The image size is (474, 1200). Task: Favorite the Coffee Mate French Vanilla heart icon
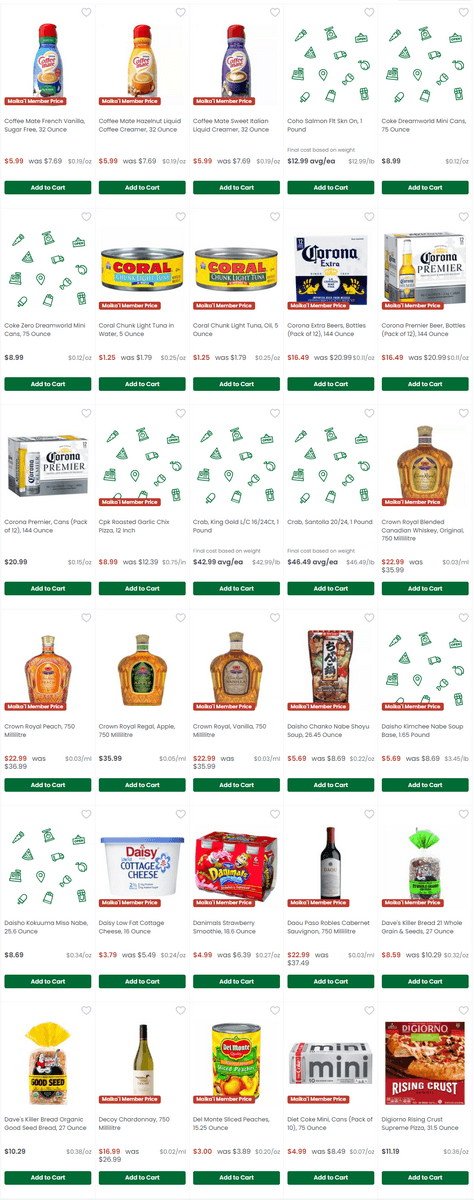pyautogui.click(x=86, y=13)
